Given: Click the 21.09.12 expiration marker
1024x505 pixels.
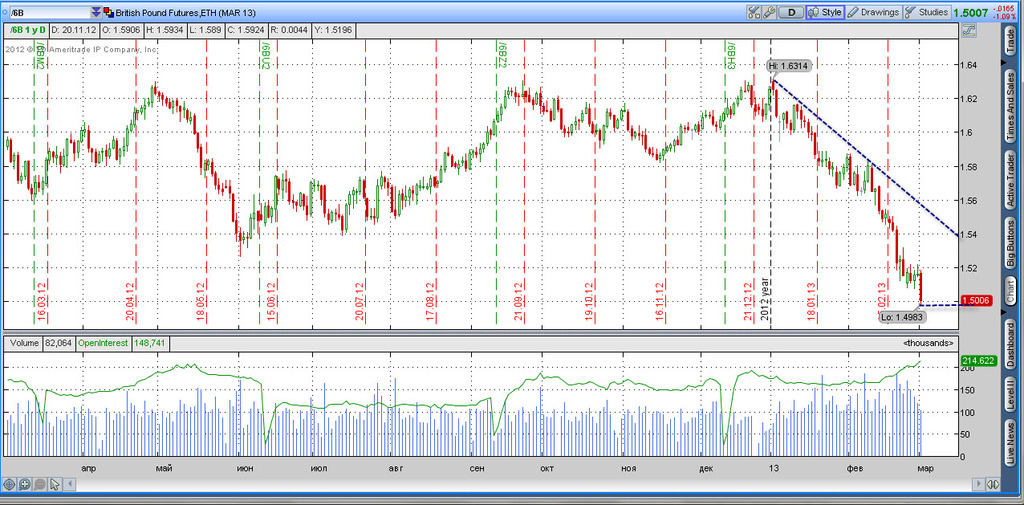Looking at the screenshot, I should pos(517,301).
